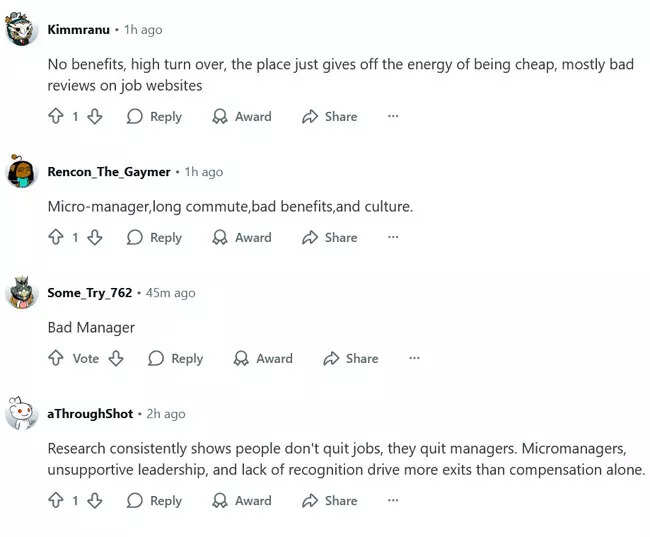Image resolution: width=650 pixels, height=537 pixels.
Task: Downvote Kimmranu's comment
Action: point(95,117)
